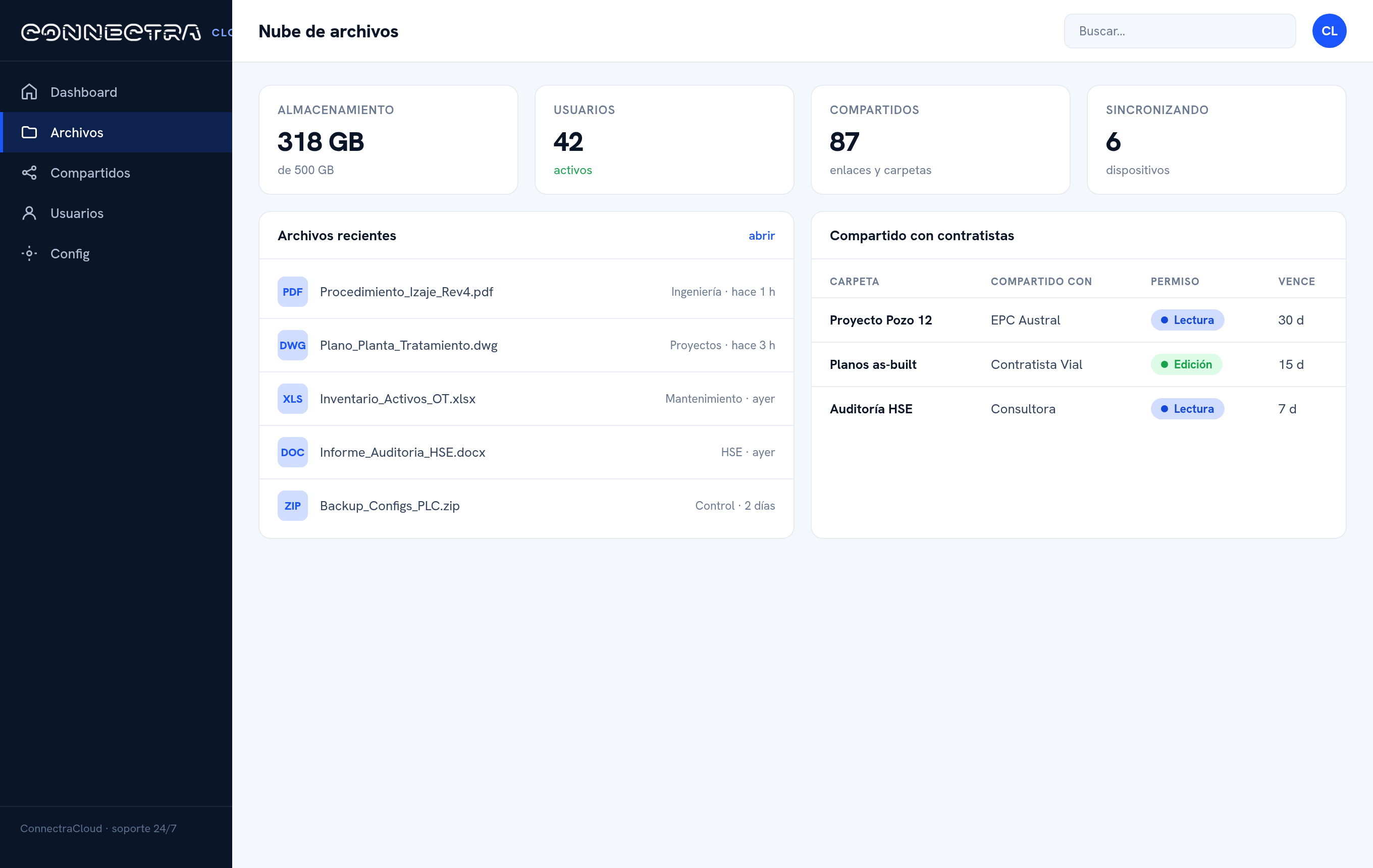Click the 15 d expiry value
Viewport: 1373px width, 868px height.
[x=1290, y=365]
